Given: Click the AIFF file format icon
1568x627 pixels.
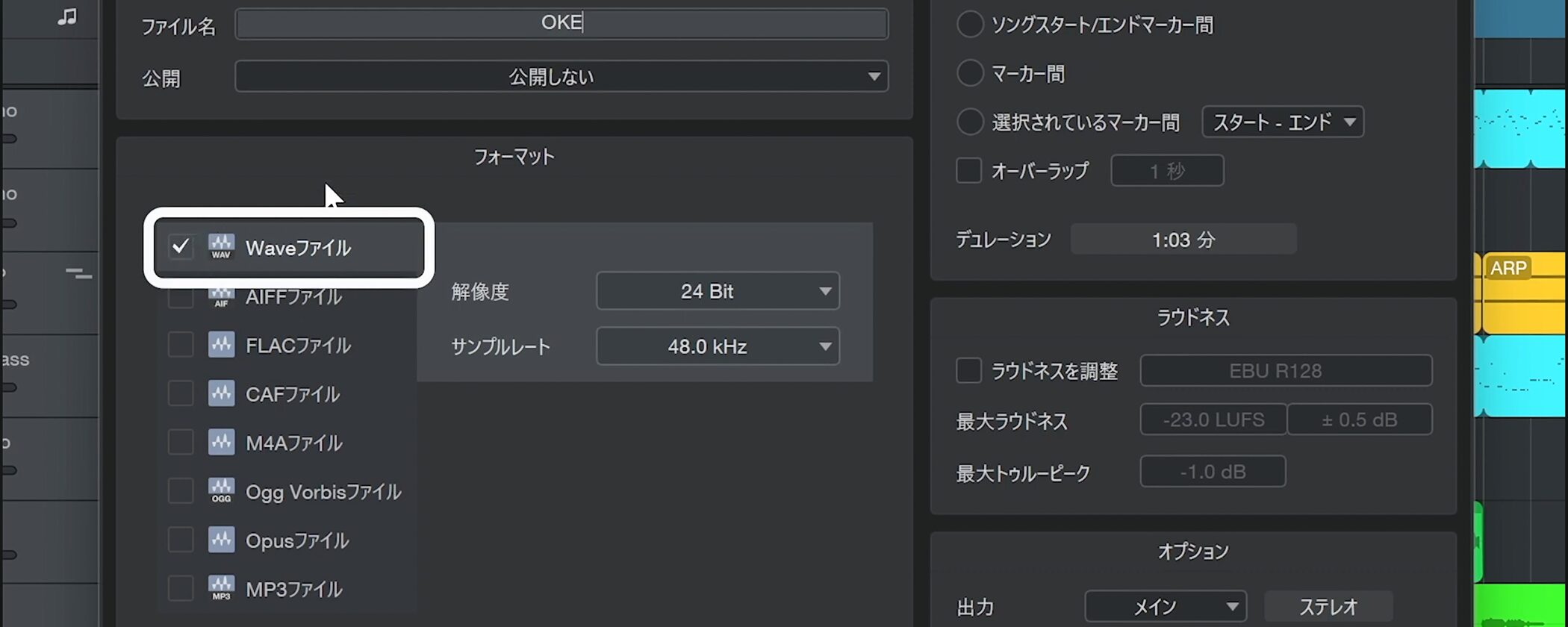Looking at the screenshot, I should pos(221,298).
